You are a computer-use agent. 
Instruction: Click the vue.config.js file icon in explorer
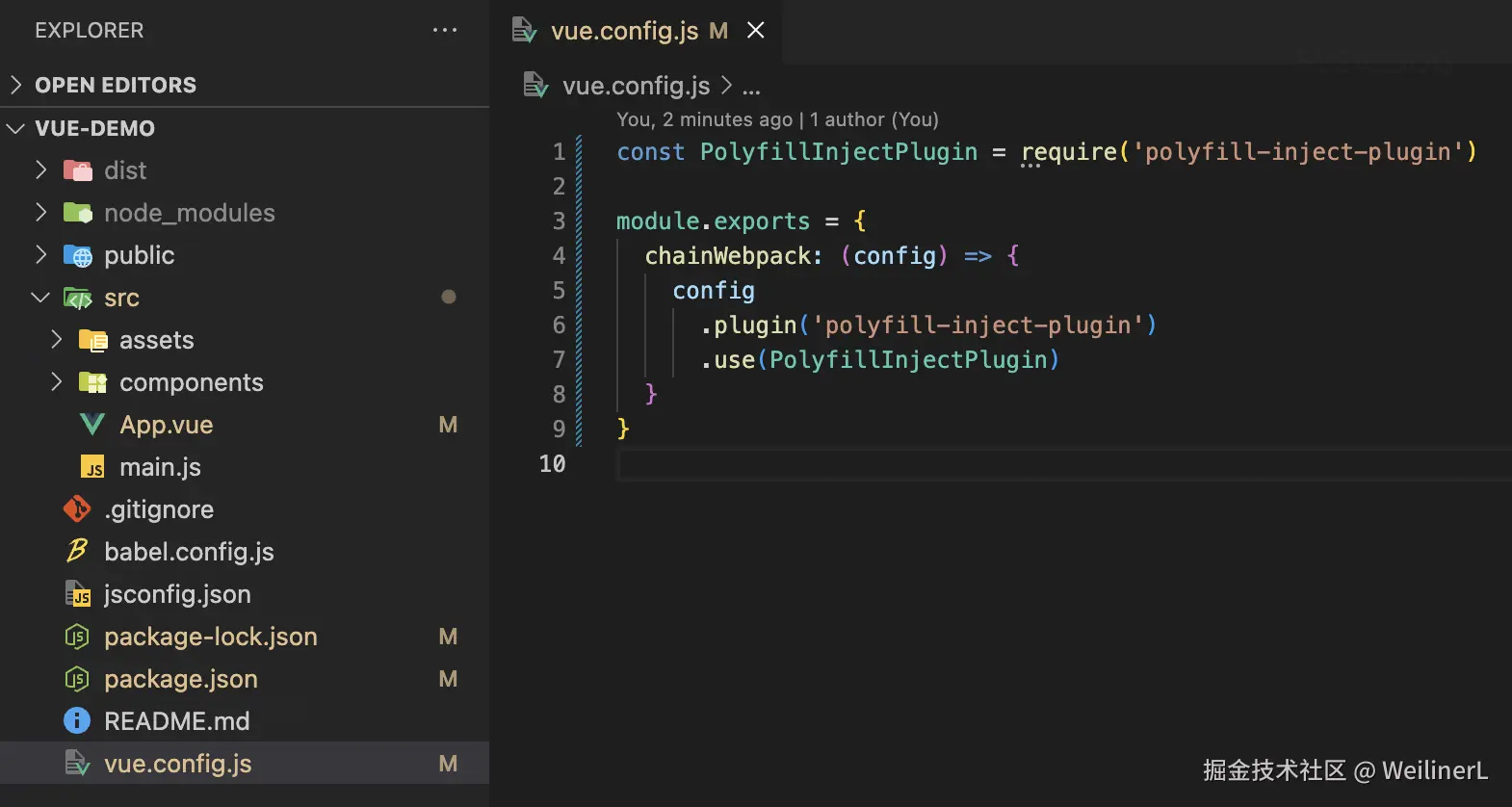(x=77, y=764)
